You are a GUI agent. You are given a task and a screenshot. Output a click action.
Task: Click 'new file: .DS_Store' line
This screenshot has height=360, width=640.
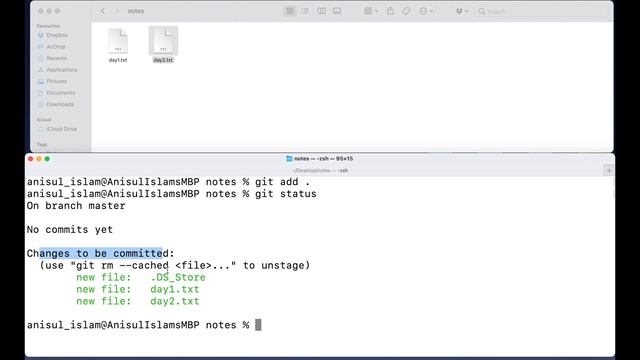point(141,277)
